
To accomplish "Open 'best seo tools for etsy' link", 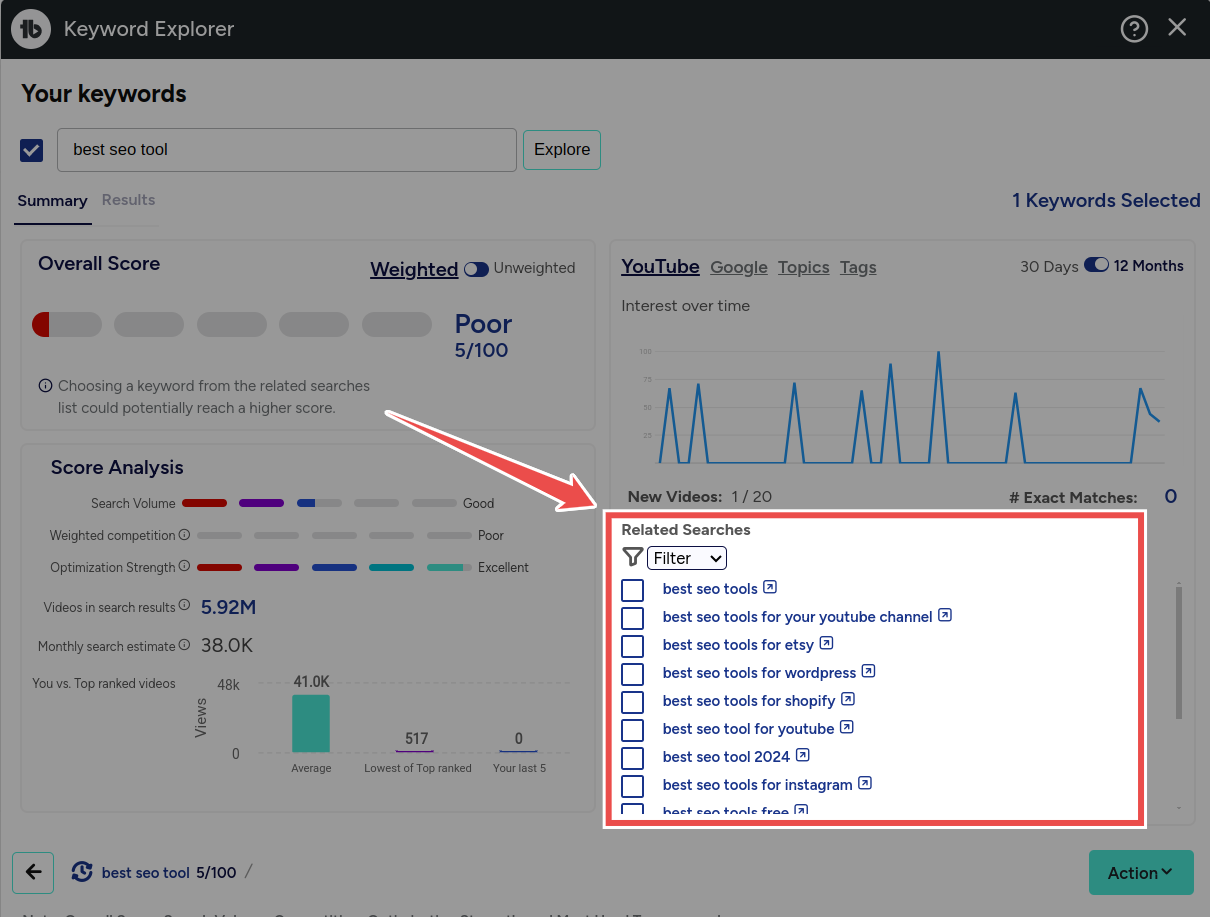I will tap(738, 645).
